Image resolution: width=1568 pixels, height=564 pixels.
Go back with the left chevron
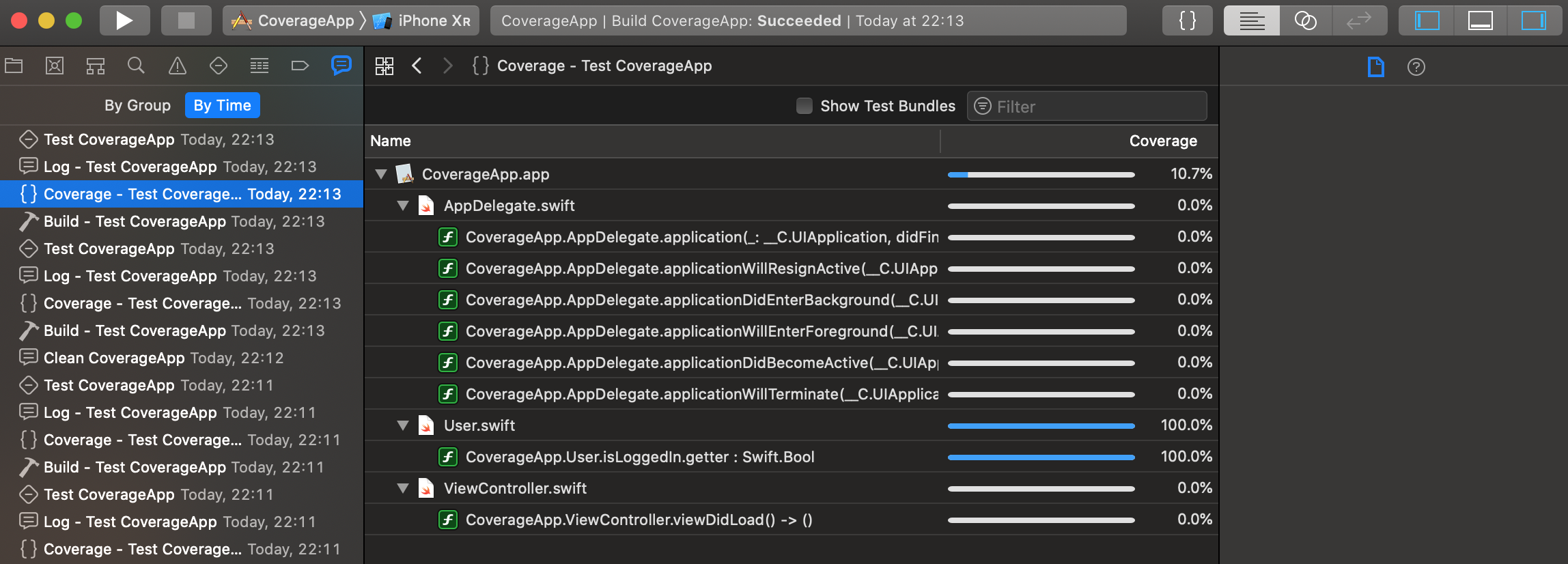pyautogui.click(x=417, y=66)
